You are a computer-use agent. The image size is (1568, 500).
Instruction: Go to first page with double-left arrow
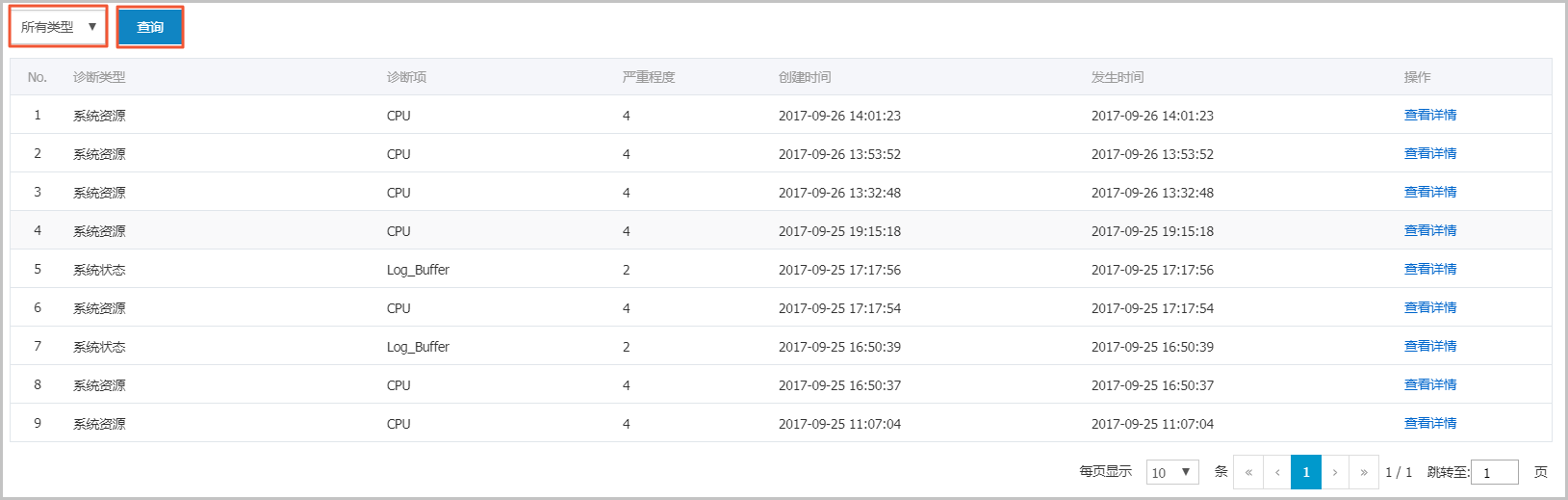[x=1248, y=472]
